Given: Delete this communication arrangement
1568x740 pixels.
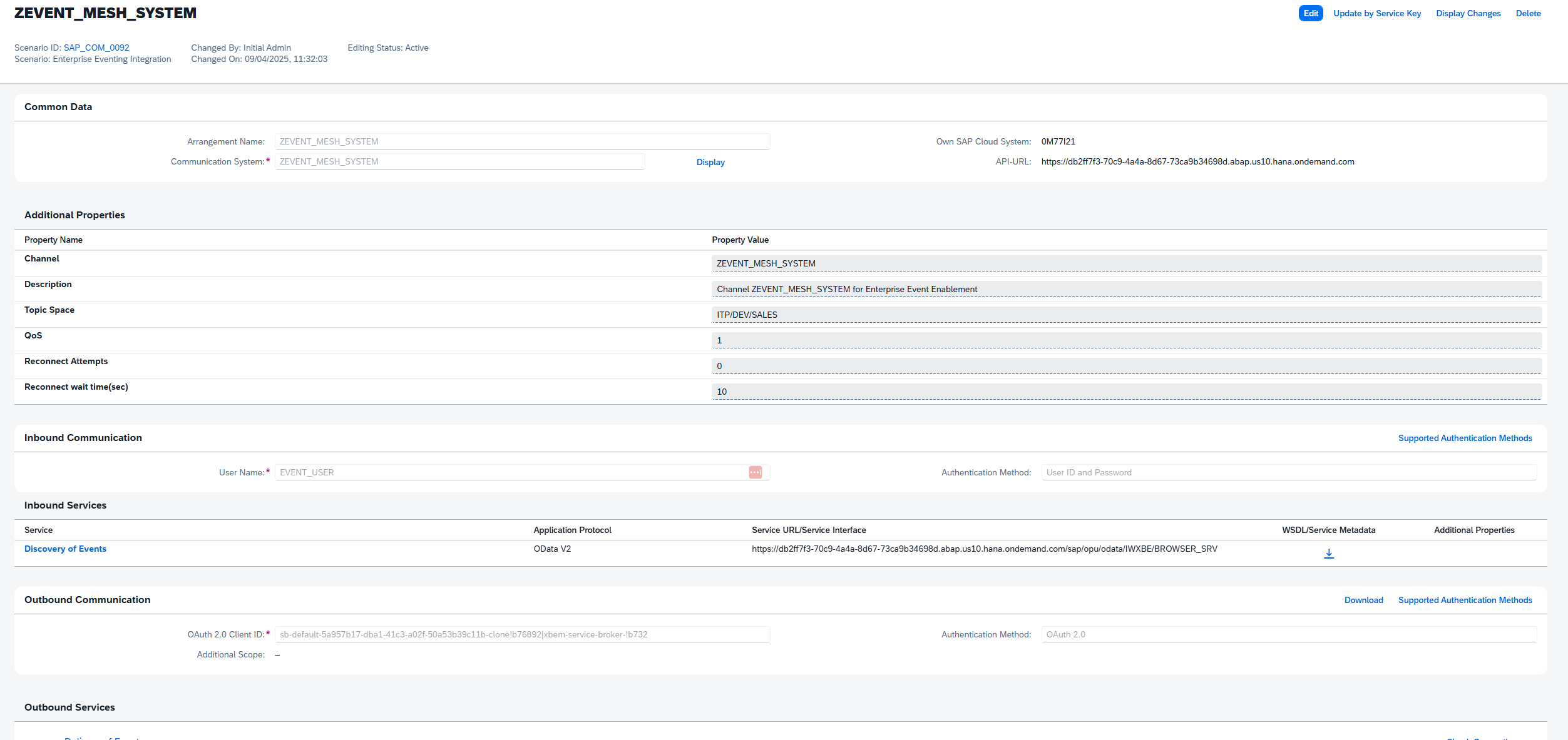Looking at the screenshot, I should [x=1528, y=13].
